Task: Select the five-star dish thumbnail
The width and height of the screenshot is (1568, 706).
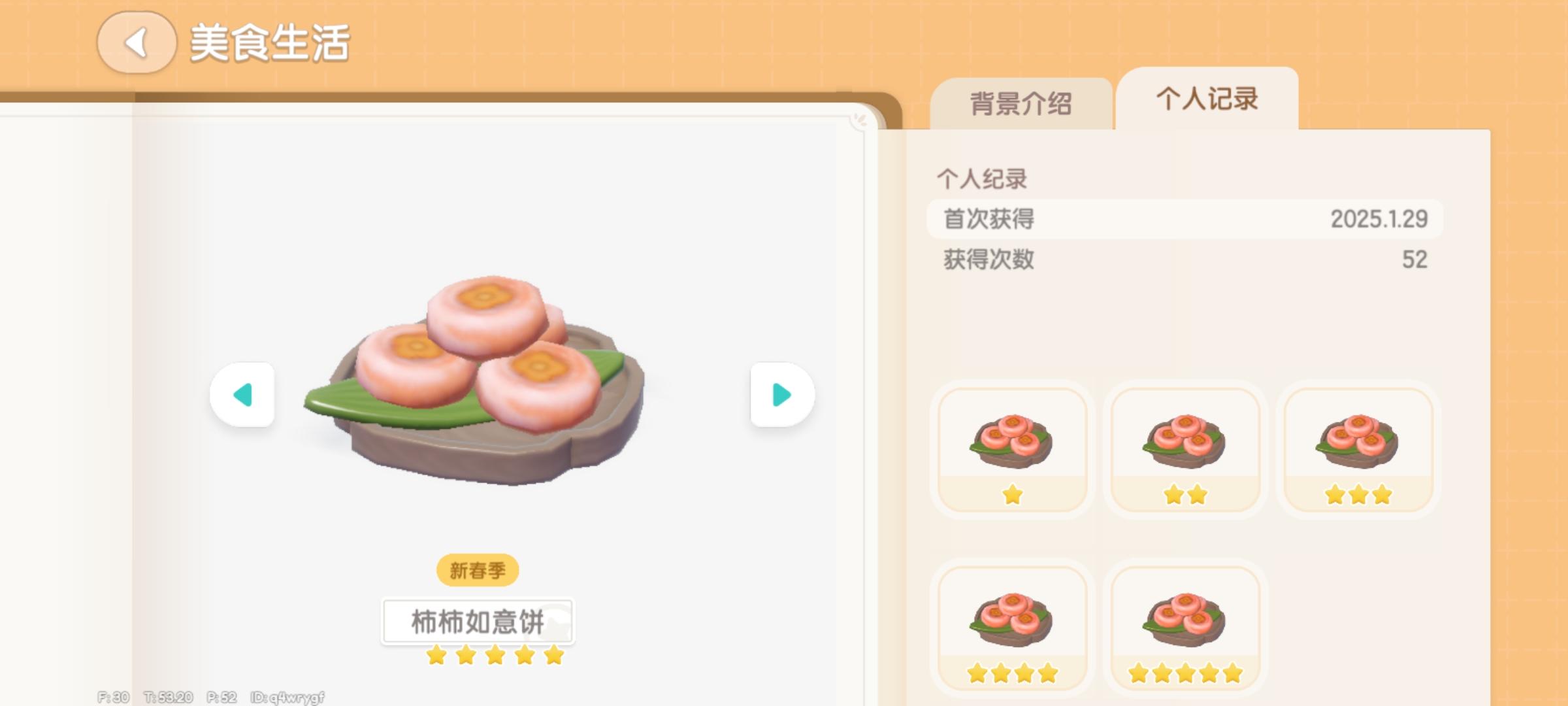Action: [x=1185, y=628]
